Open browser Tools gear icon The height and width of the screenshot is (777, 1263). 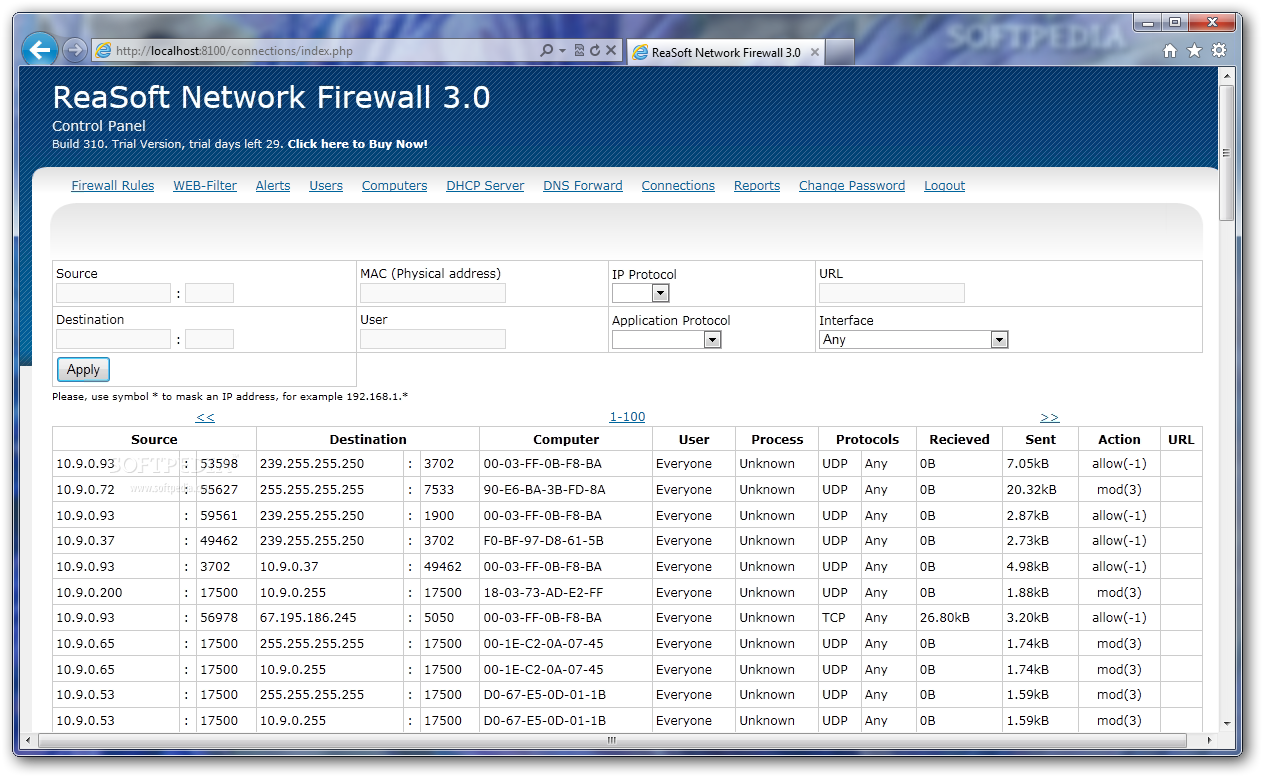[x=1219, y=50]
